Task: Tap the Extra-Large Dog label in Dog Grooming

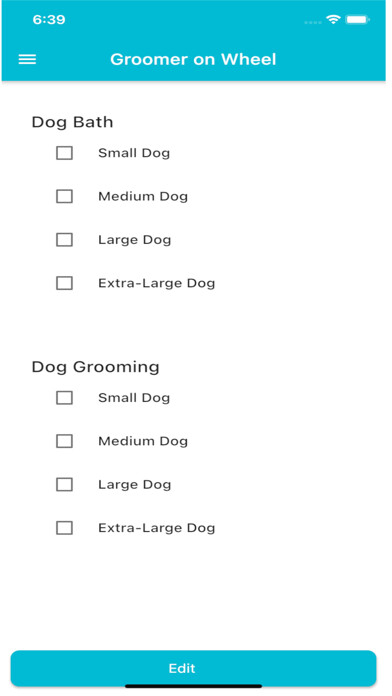Action: point(157,528)
